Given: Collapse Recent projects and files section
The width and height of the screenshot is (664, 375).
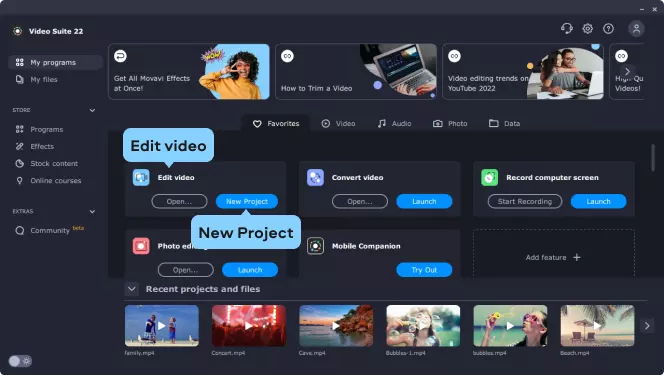Looking at the screenshot, I should click(x=132, y=289).
